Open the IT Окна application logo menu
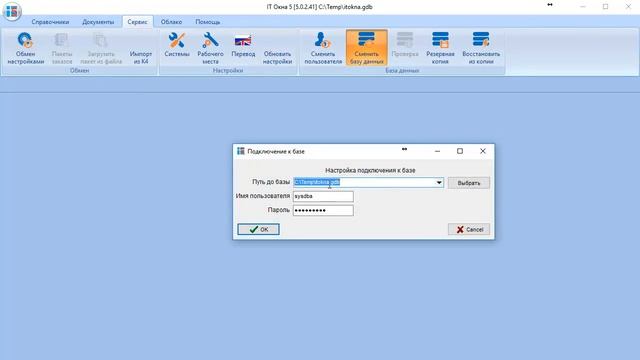The width and height of the screenshot is (640, 360). click(x=12, y=11)
